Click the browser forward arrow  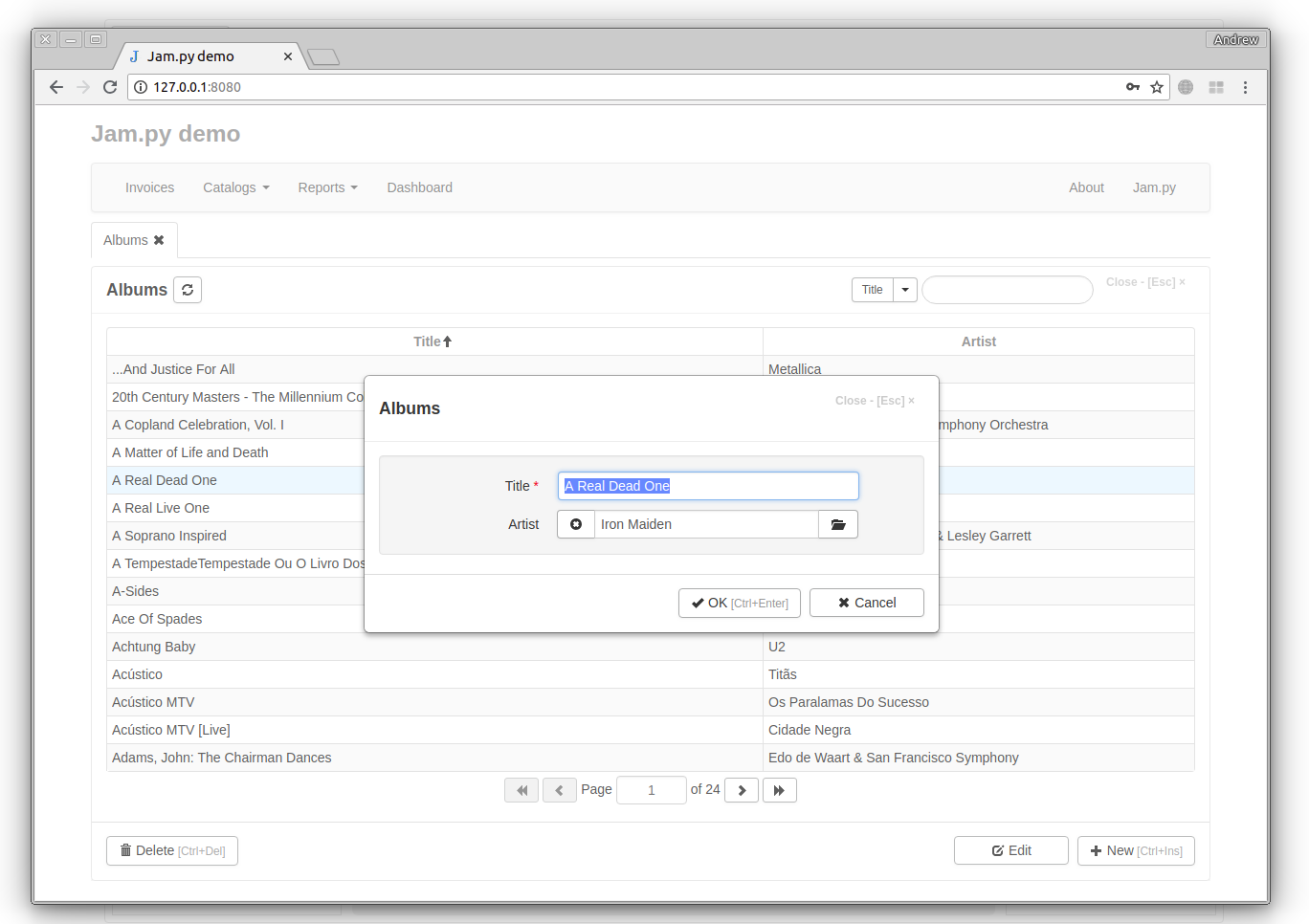83,87
